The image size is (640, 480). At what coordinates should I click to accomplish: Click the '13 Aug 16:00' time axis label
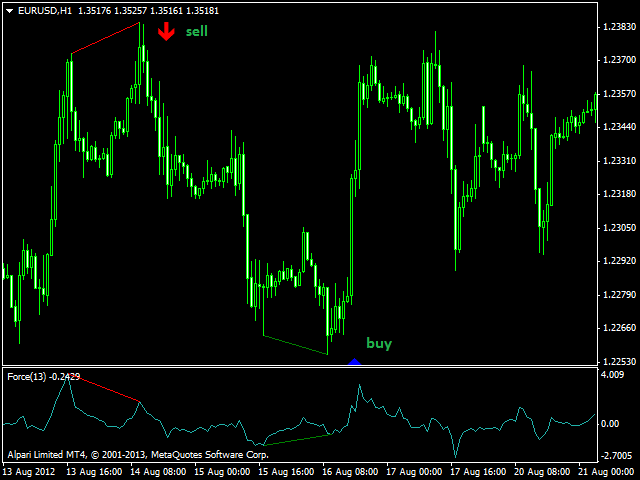(x=94, y=472)
